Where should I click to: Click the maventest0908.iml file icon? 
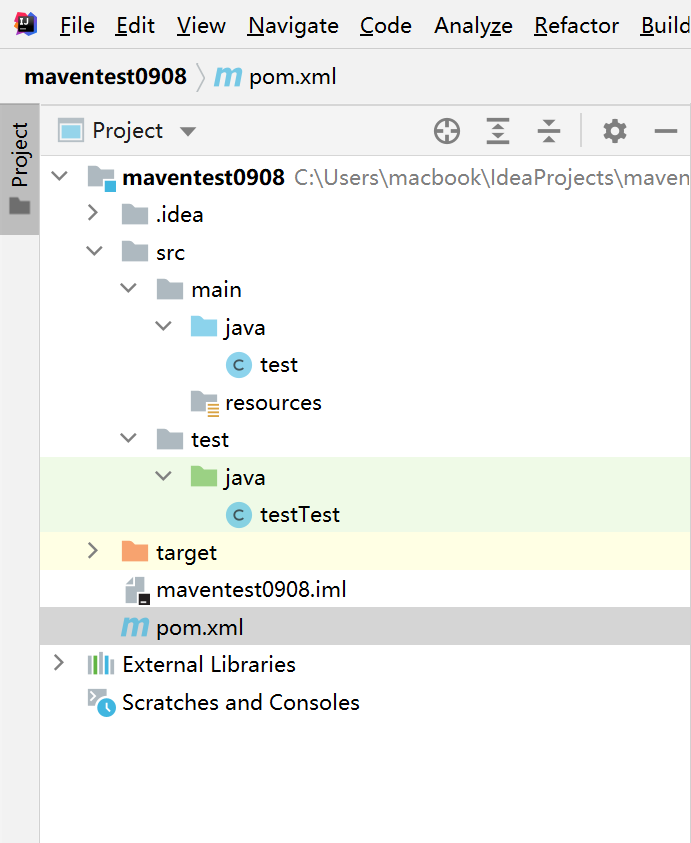[x=137, y=590]
